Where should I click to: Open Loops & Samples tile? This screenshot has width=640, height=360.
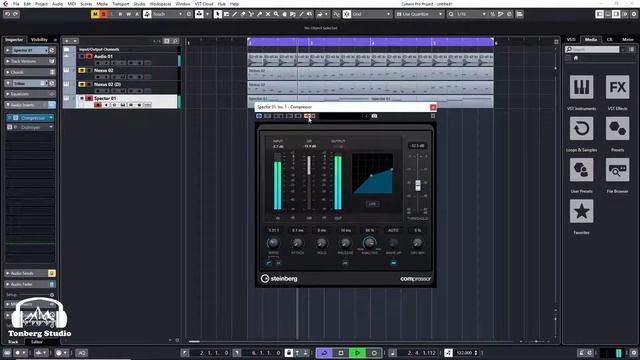pyautogui.click(x=581, y=129)
